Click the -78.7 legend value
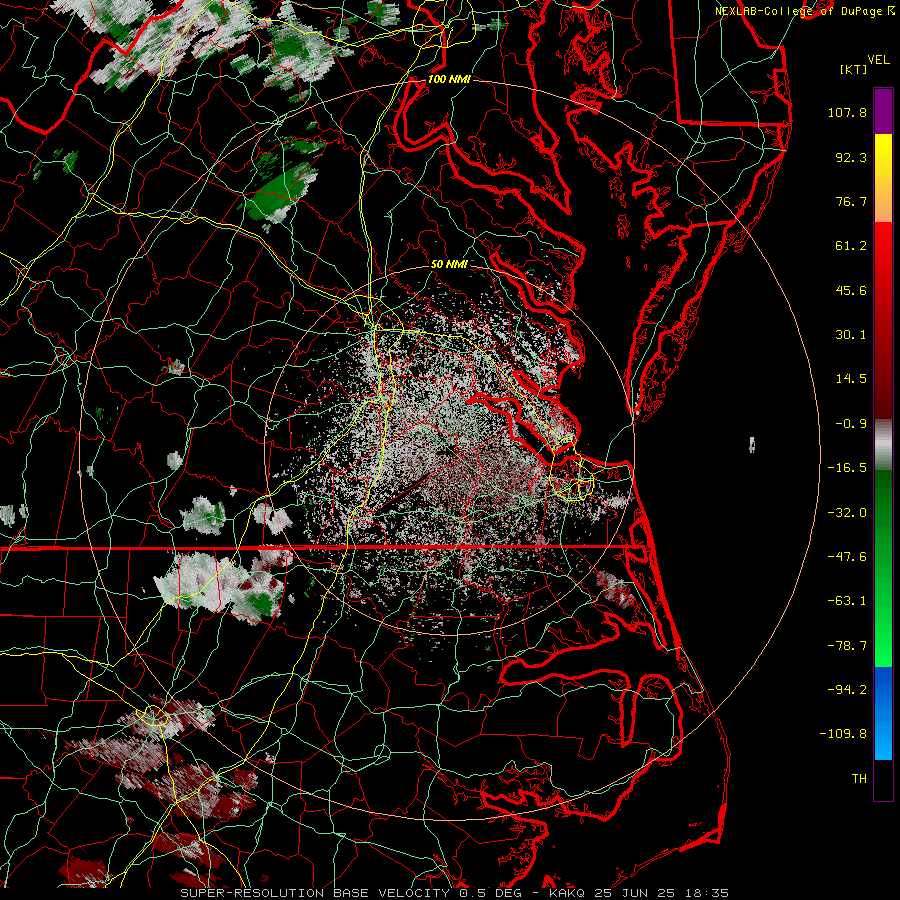 (x=847, y=646)
